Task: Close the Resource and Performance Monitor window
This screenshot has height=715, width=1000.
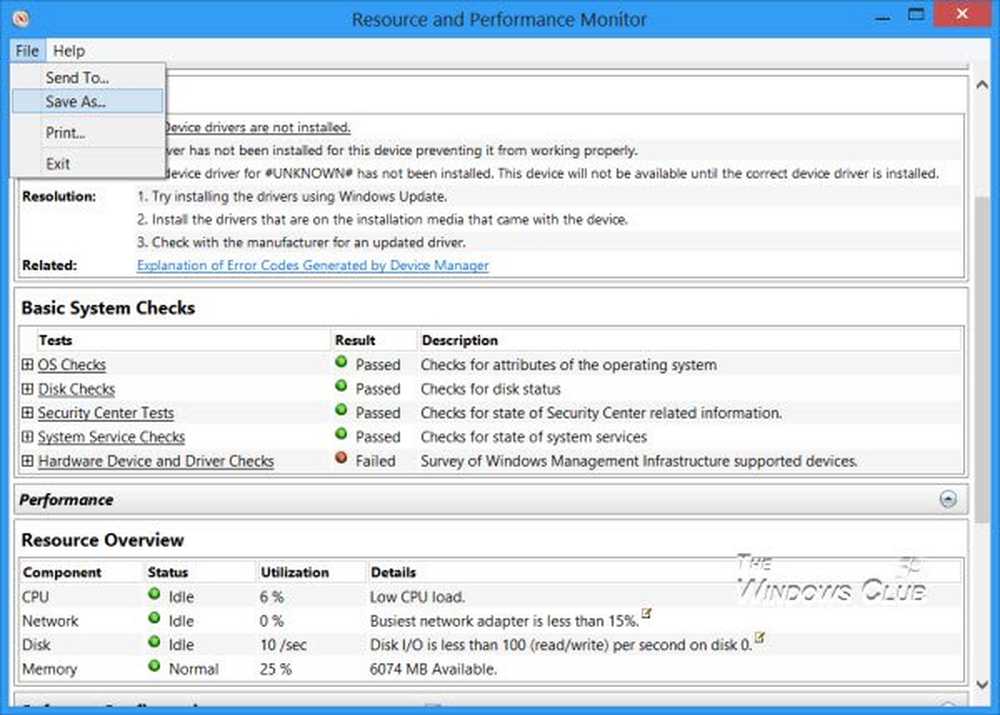Action: 962,14
